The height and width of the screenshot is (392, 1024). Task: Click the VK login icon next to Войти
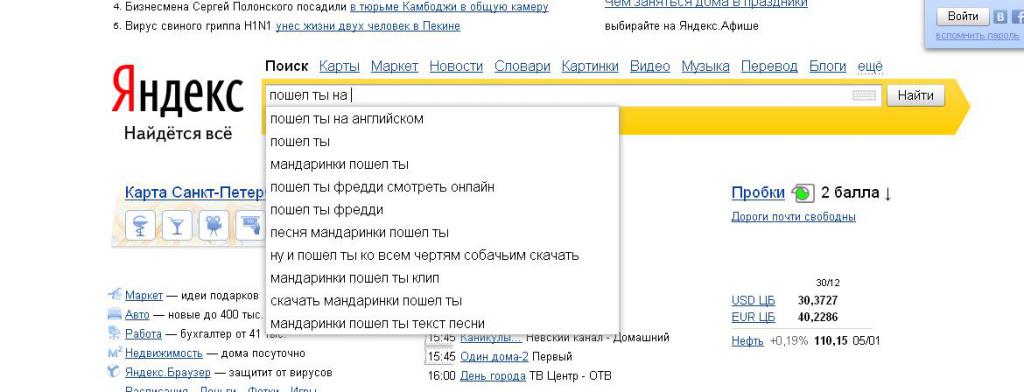coord(1000,17)
